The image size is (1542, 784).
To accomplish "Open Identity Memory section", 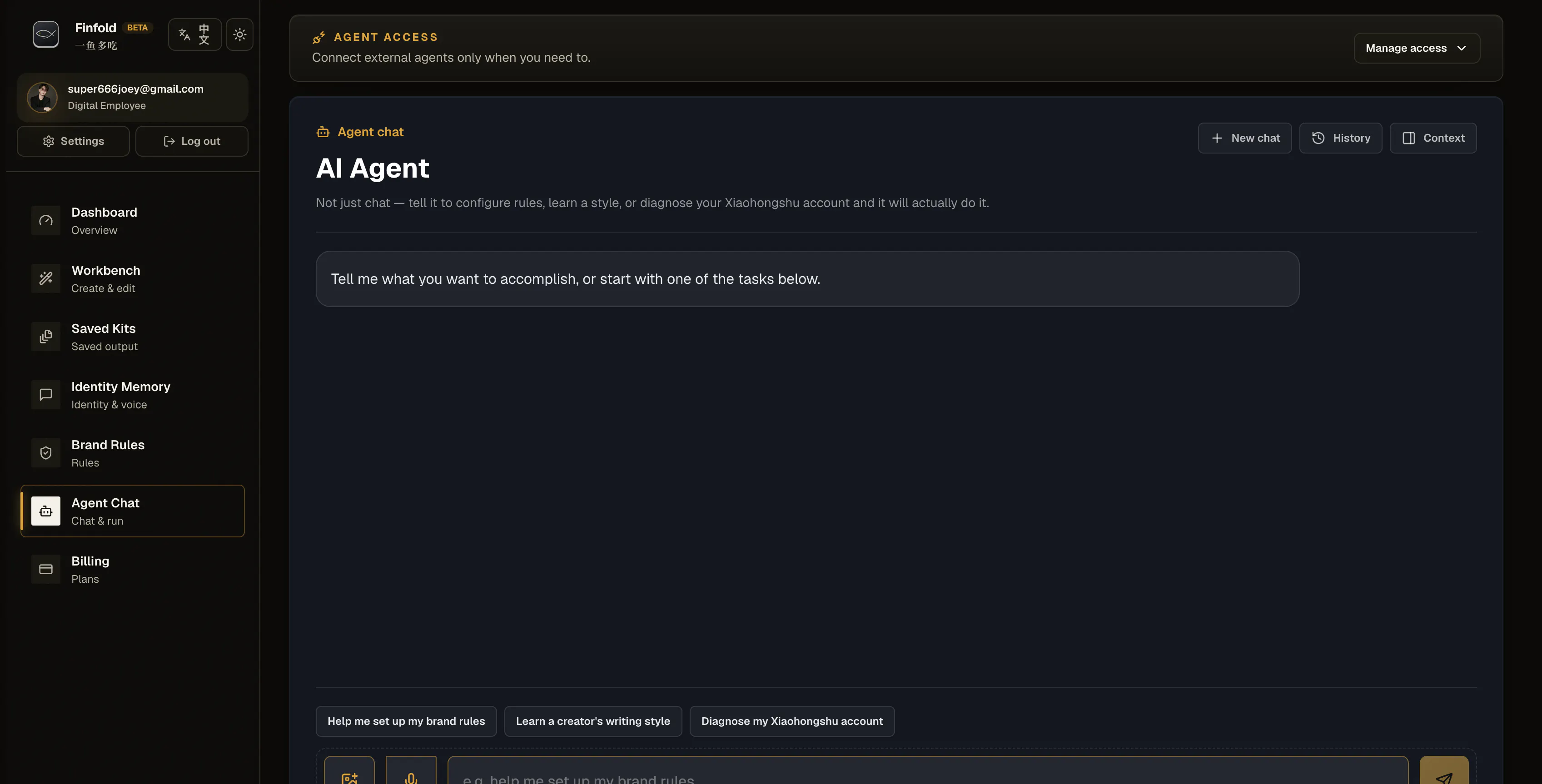I will [x=132, y=394].
